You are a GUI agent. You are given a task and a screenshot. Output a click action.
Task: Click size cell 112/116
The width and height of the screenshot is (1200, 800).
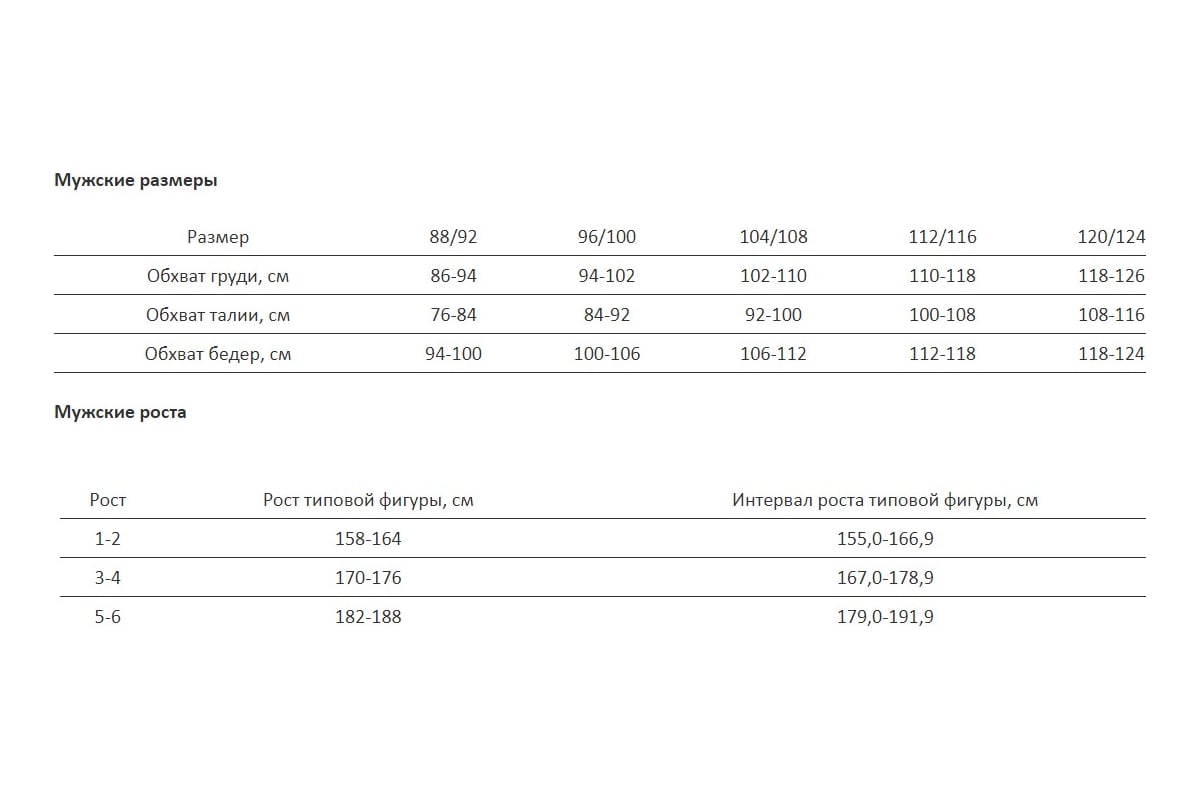[x=943, y=237]
